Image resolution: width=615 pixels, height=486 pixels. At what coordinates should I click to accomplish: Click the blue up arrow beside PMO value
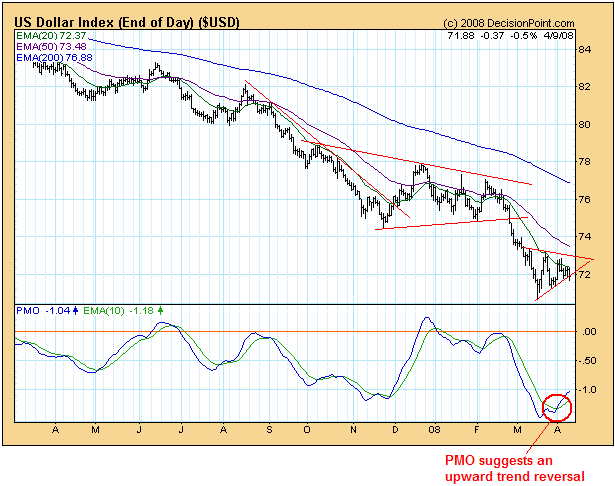point(75,311)
